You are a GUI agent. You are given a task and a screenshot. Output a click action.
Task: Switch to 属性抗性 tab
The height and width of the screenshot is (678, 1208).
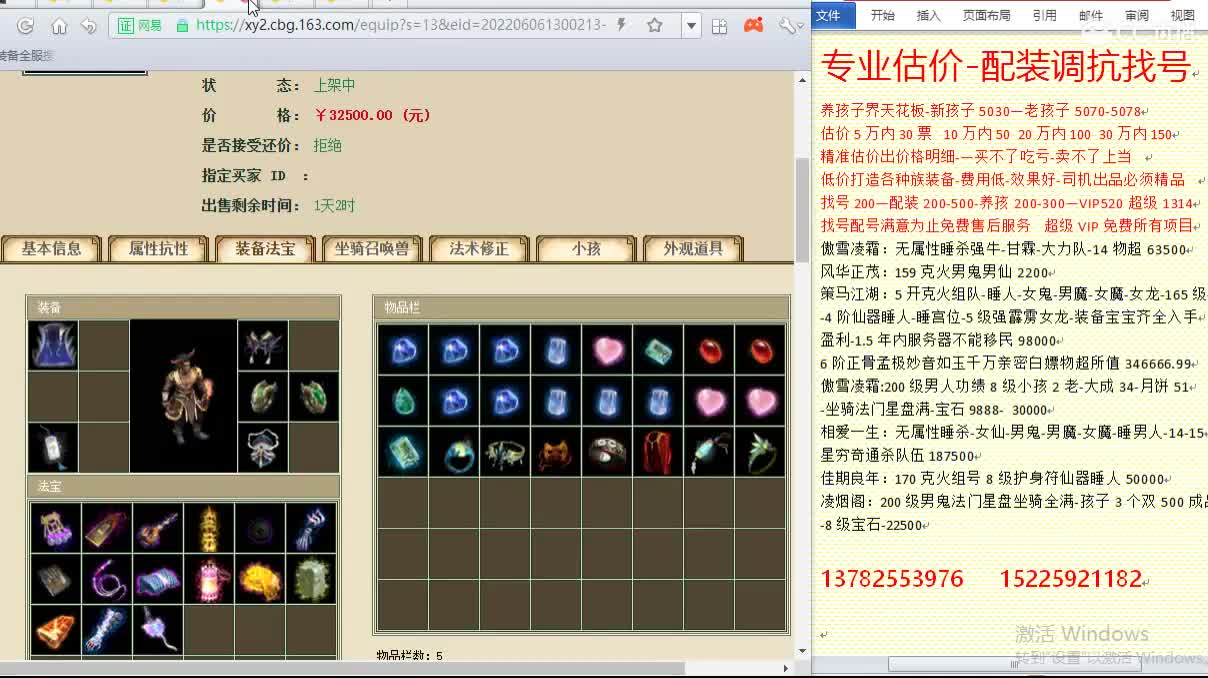coord(158,249)
